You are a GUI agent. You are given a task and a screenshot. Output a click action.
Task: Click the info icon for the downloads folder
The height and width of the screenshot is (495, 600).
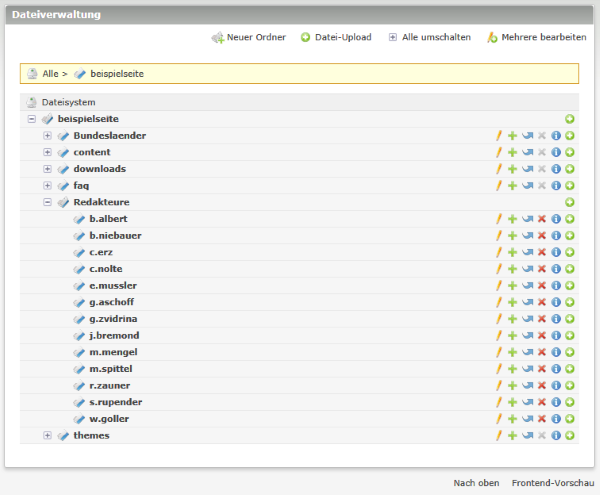click(556, 169)
